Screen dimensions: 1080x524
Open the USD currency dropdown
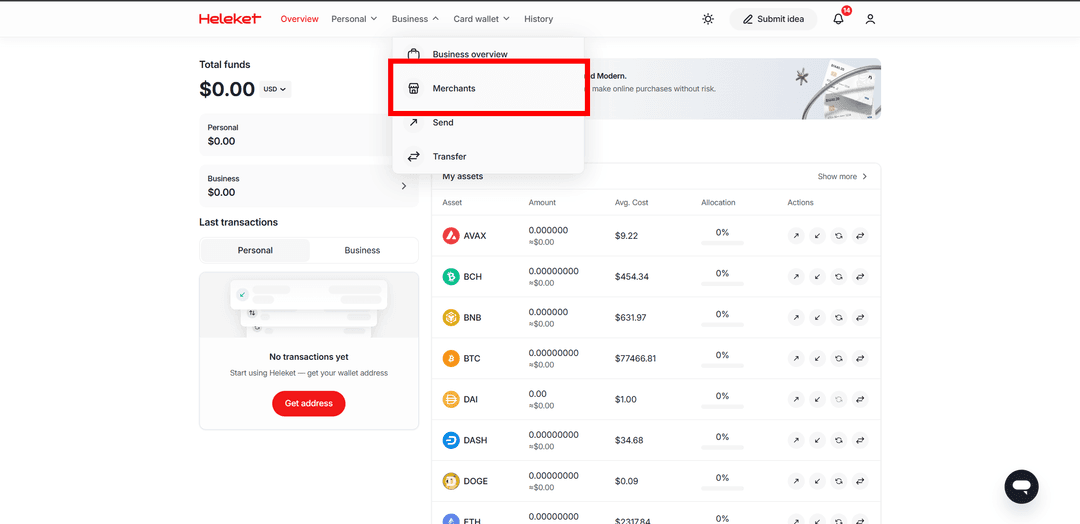pyautogui.click(x=275, y=90)
